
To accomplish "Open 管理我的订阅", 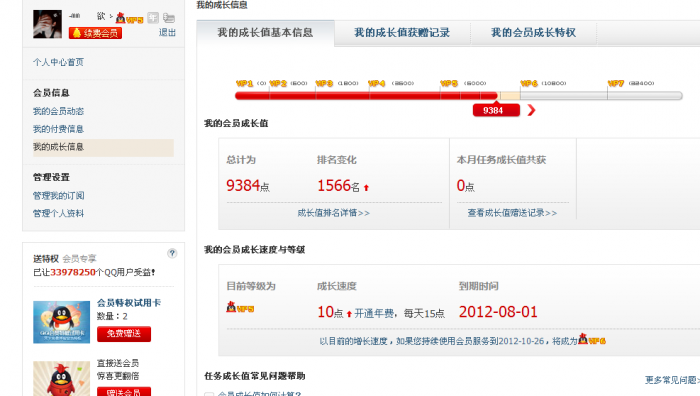I will [58, 196].
